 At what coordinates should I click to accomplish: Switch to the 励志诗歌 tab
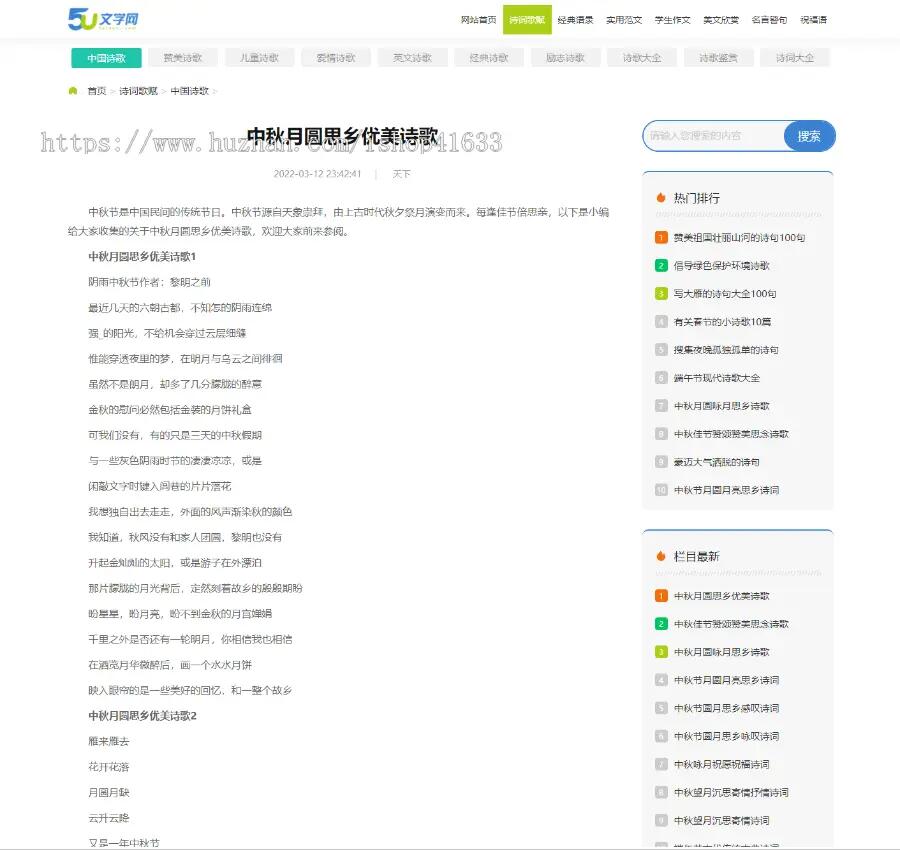tap(564, 57)
